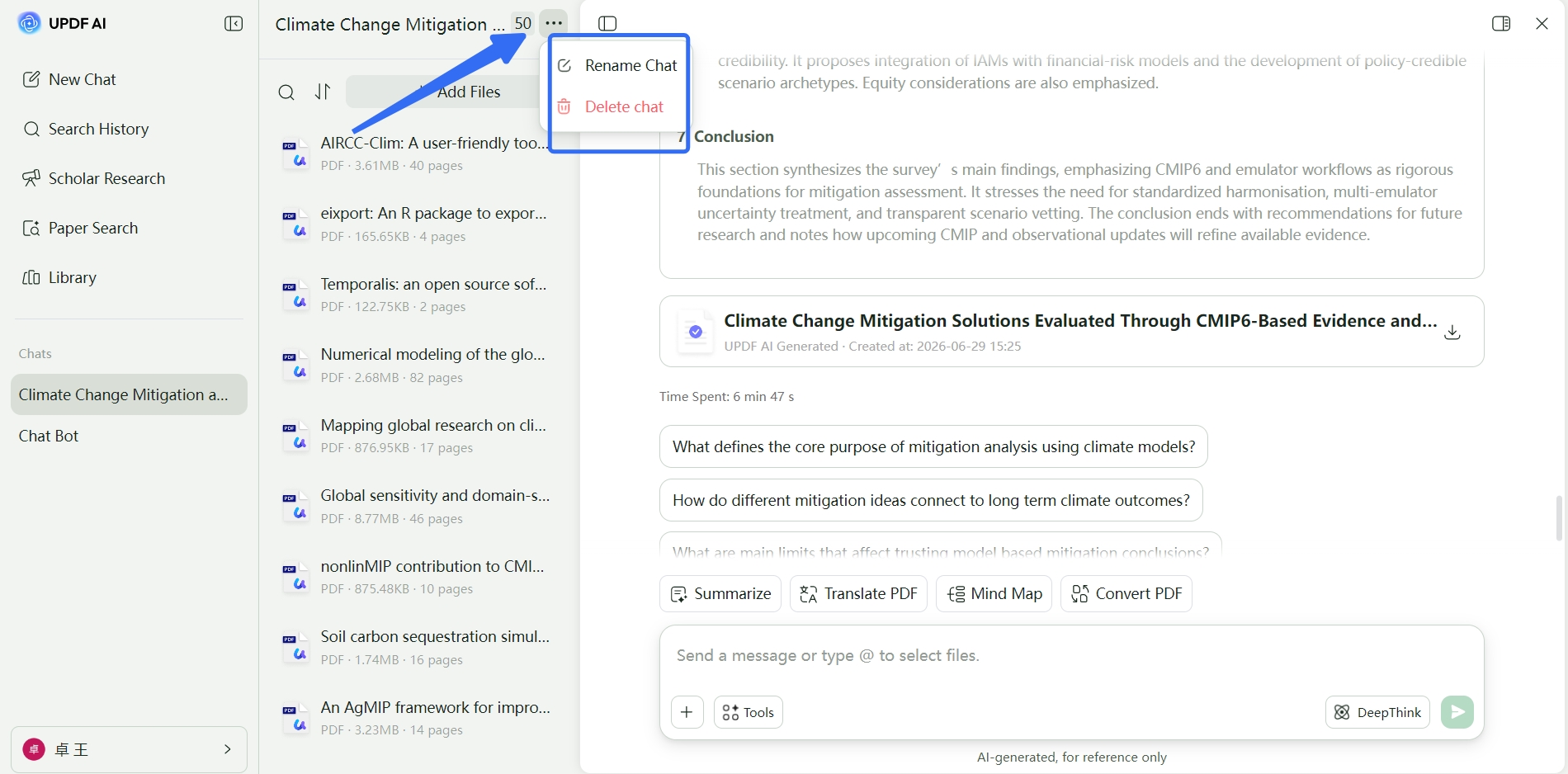The height and width of the screenshot is (774, 1568).
Task: Click the UPDF AI logo icon
Action: (x=29, y=23)
